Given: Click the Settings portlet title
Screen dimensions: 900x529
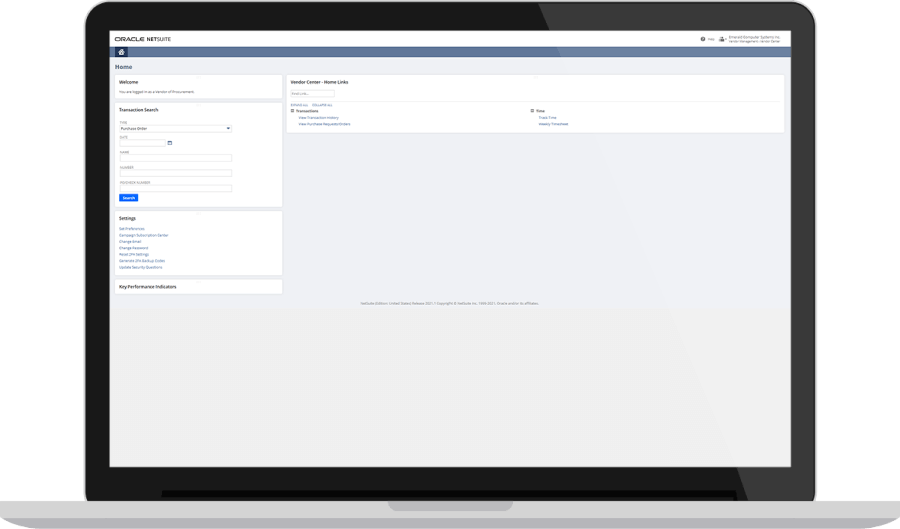Looking at the screenshot, I should coord(127,219).
